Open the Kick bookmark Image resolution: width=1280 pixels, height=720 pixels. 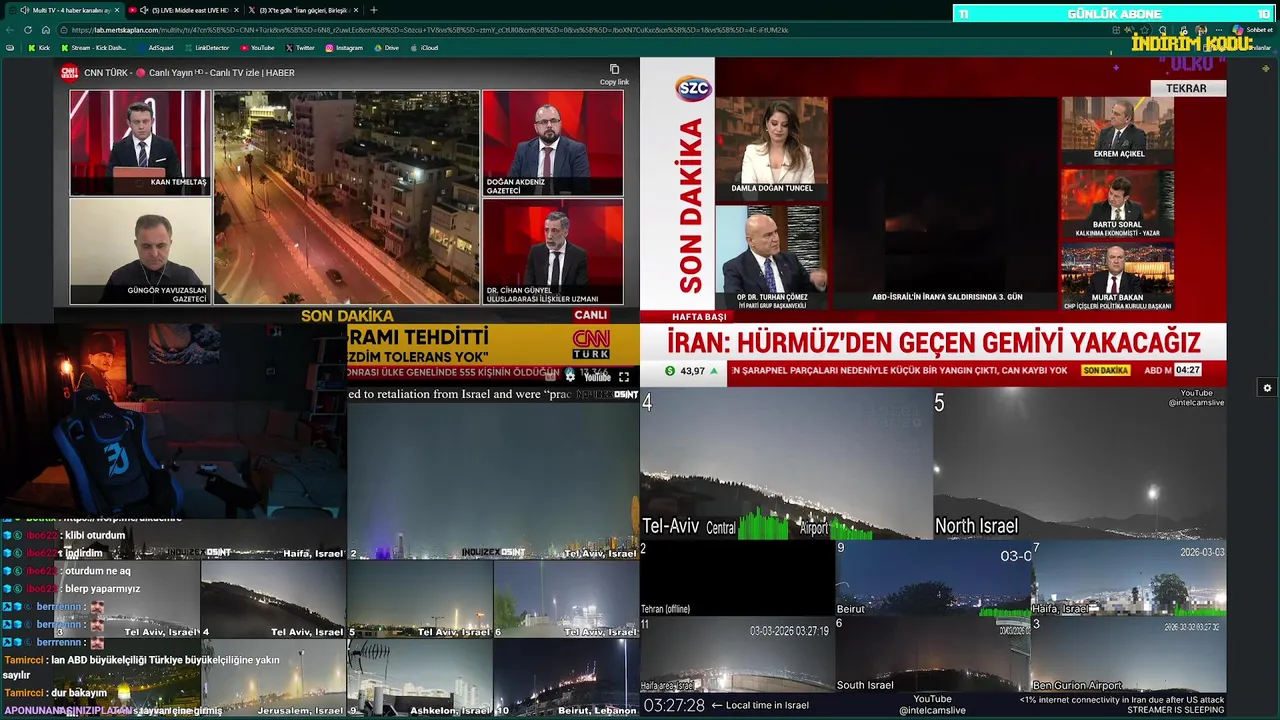point(39,48)
